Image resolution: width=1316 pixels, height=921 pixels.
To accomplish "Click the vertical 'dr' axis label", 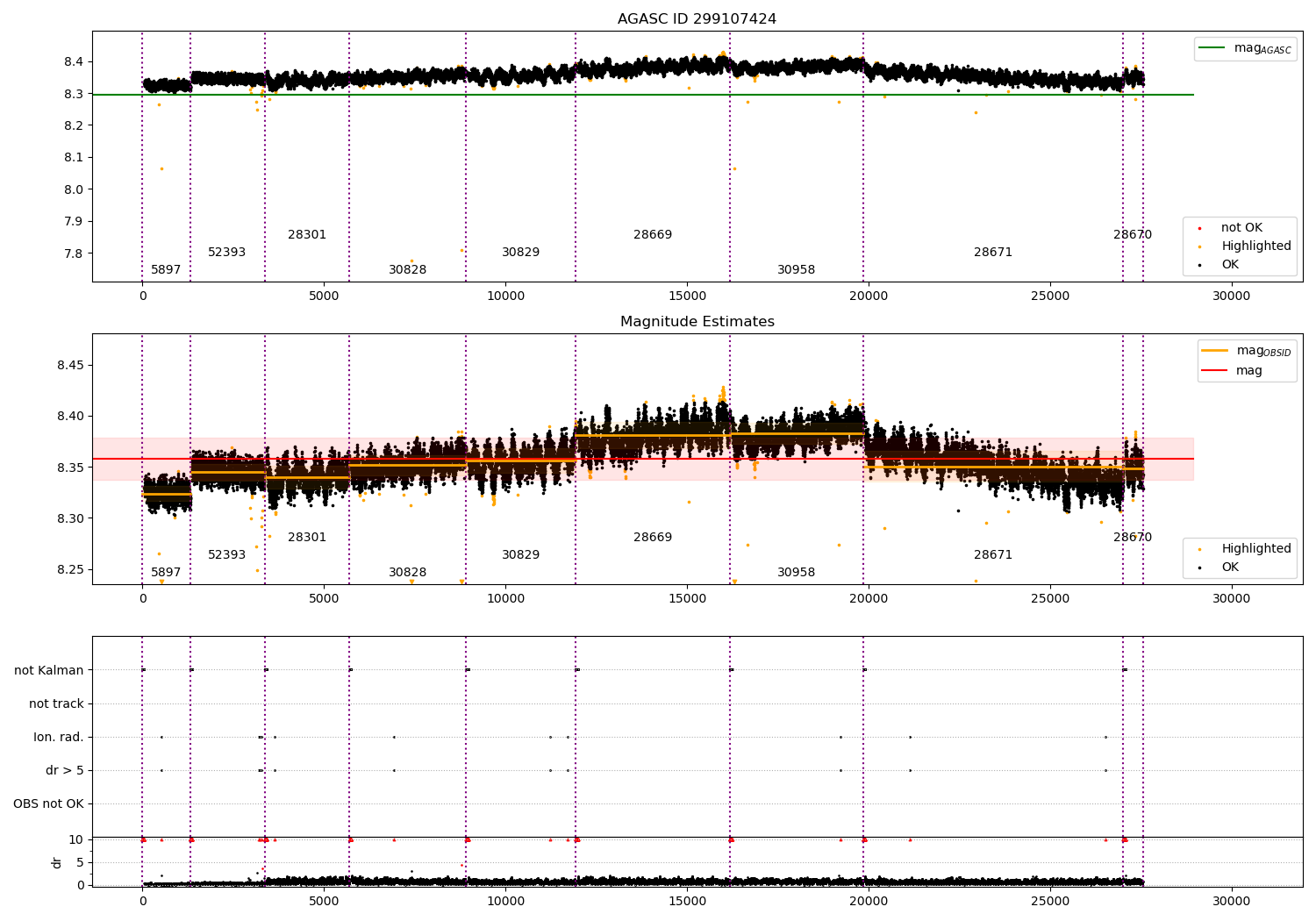I will pos(57,862).
